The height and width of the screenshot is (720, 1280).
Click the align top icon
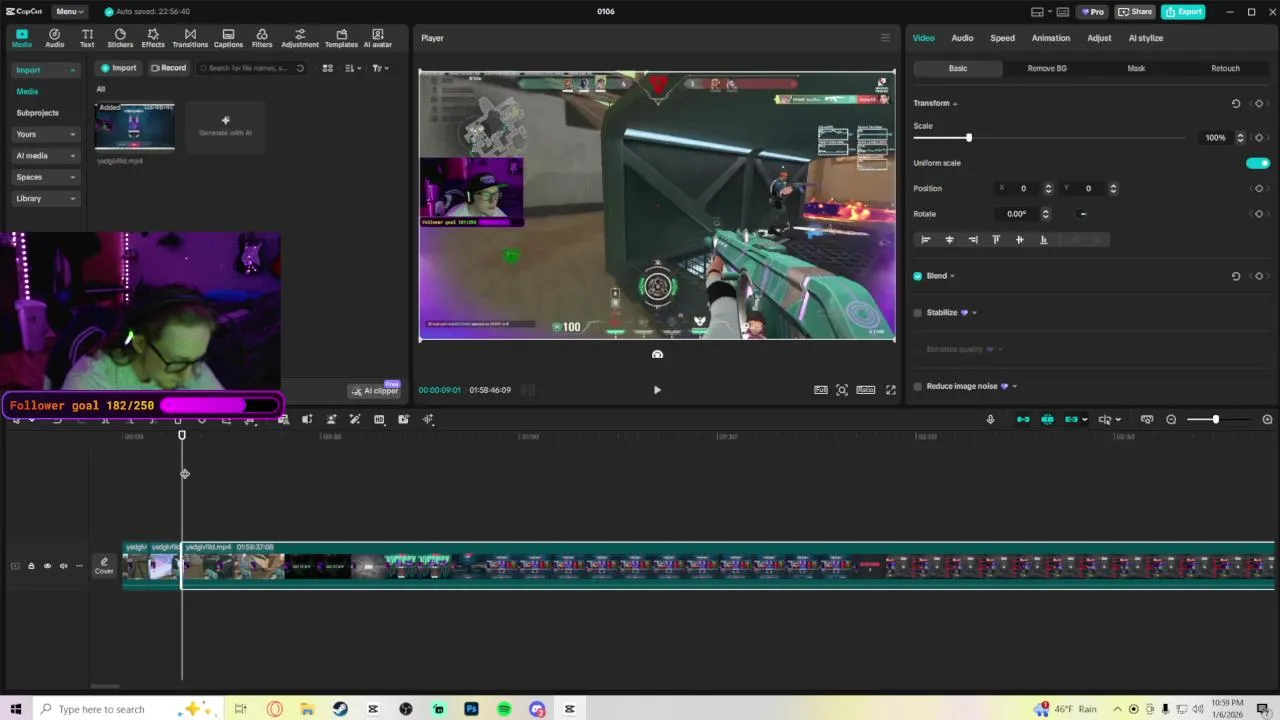tap(996, 240)
